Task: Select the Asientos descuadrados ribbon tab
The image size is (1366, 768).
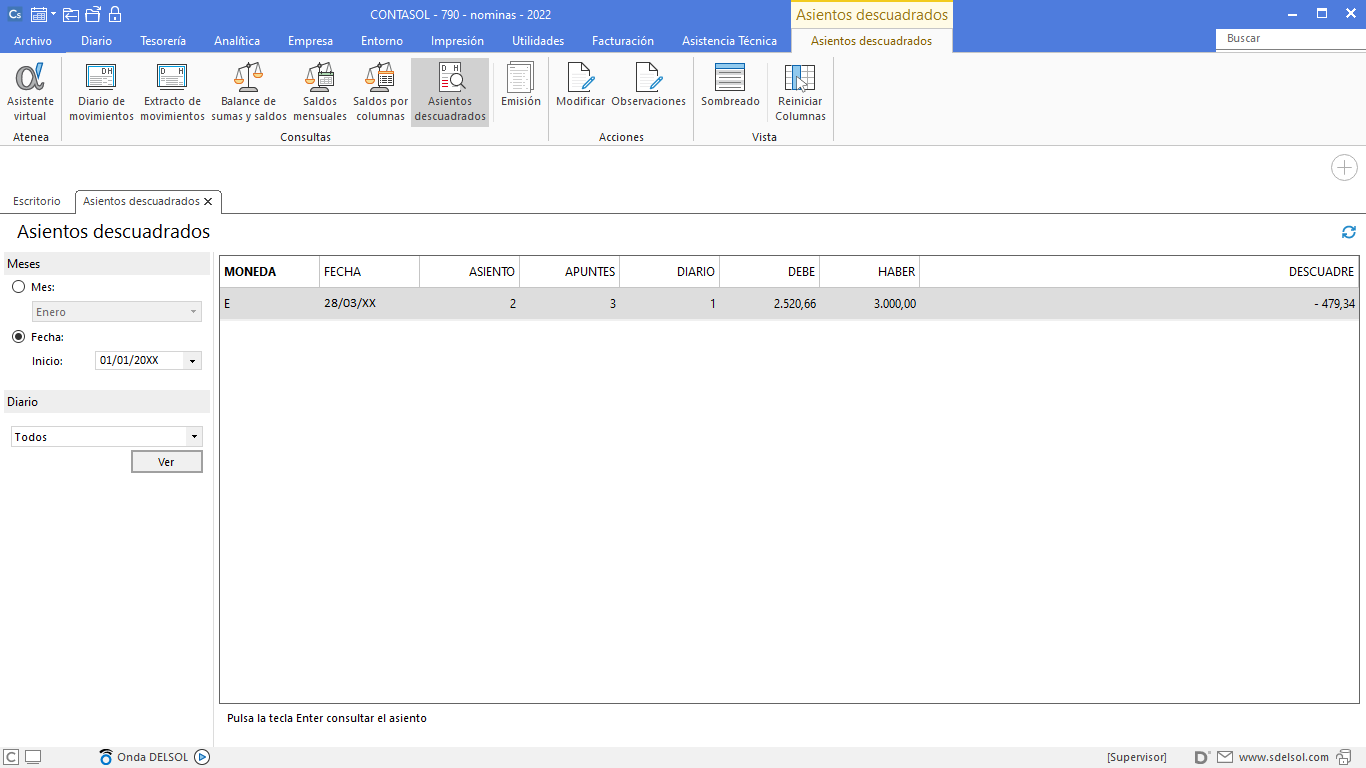Action: [x=871, y=41]
